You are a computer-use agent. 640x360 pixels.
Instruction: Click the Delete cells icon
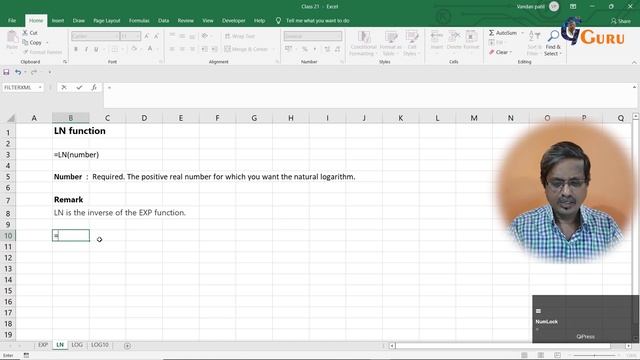point(454,37)
